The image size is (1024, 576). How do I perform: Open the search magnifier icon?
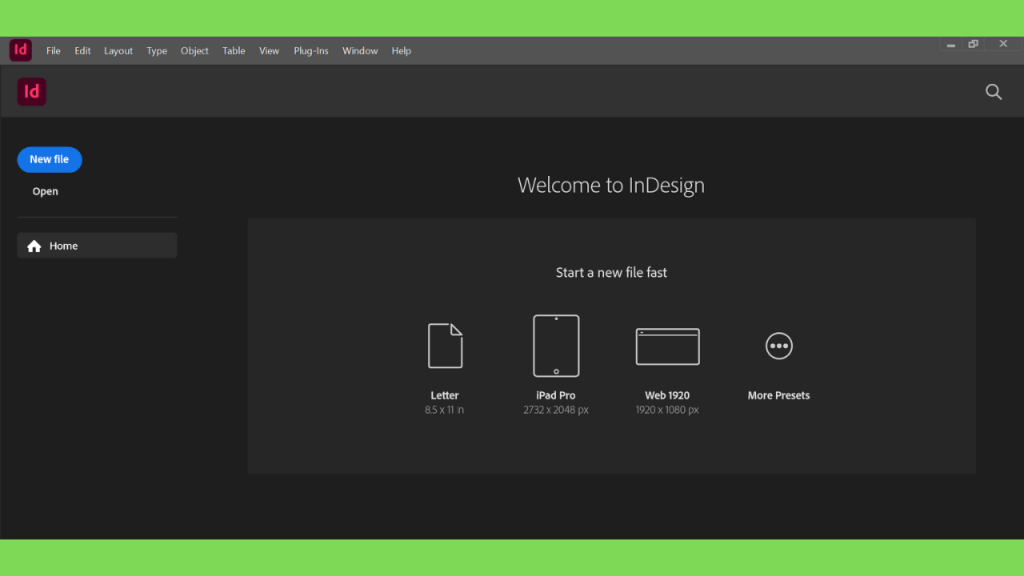993,92
